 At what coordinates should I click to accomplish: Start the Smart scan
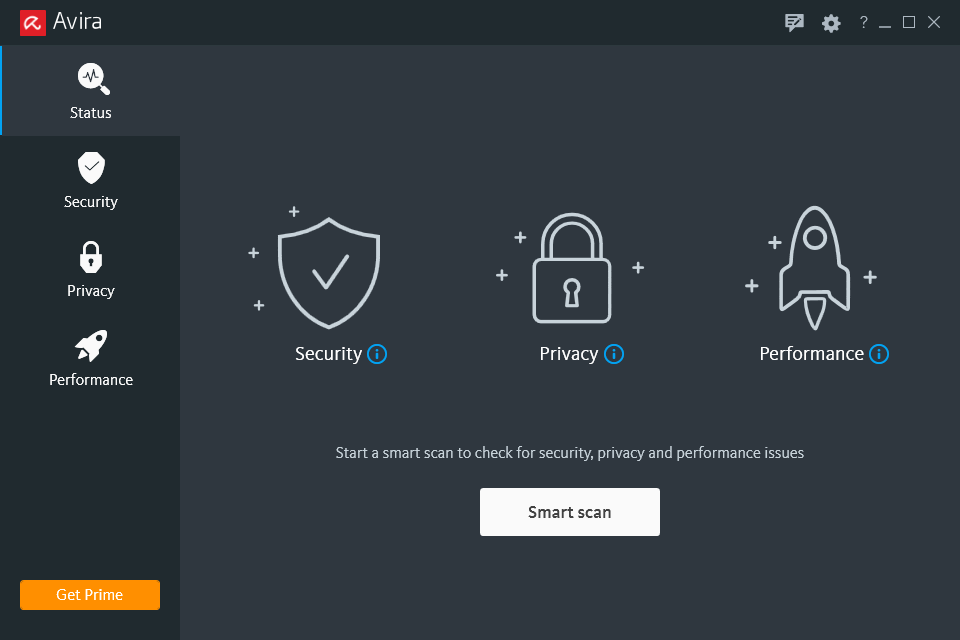click(x=570, y=512)
